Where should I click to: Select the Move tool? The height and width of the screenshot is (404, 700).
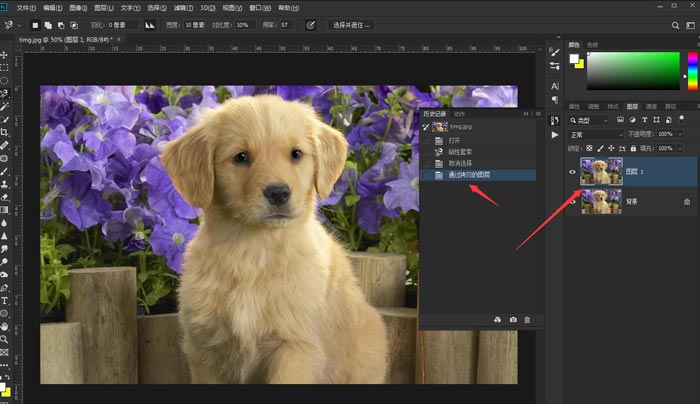click(x=4, y=55)
